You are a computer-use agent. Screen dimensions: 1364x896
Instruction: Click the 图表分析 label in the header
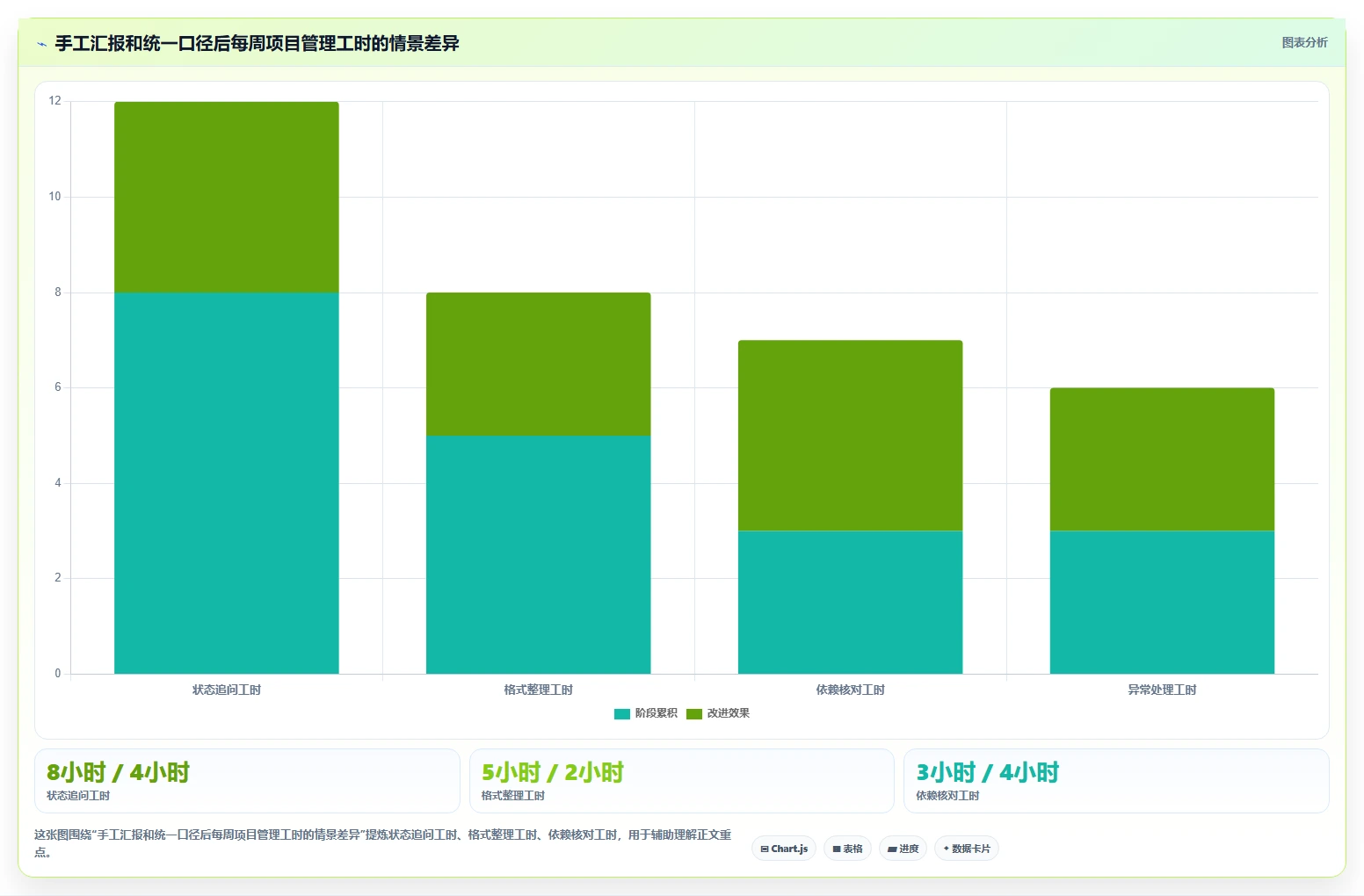point(1304,42)
